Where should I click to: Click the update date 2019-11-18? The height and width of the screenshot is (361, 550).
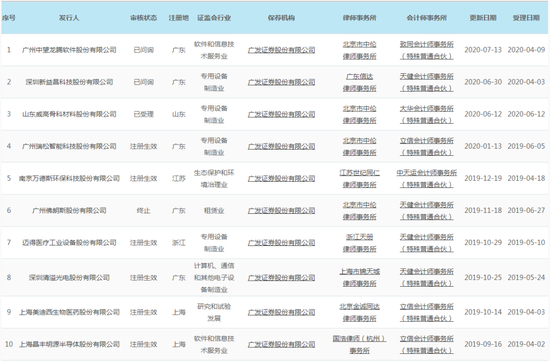click(483, 210)
